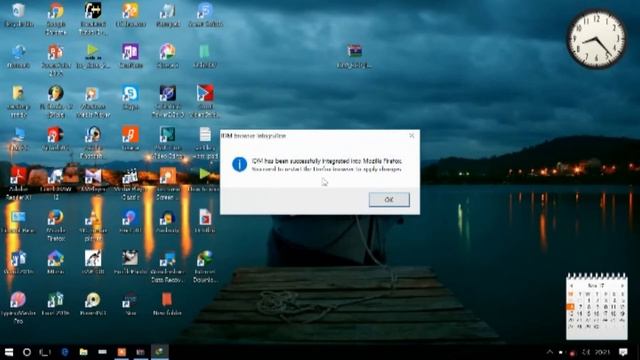The height and width of the screenshot is (360, 640).
Task: Open the PowerDVD desktop shortcut
Action: pyautogui.click(x=93, y=304)
